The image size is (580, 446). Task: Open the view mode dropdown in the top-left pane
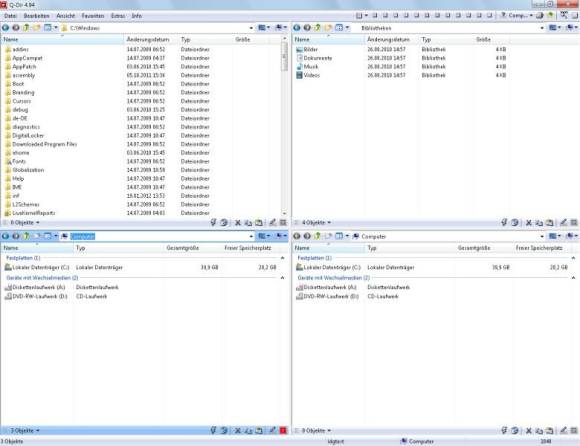264,28
